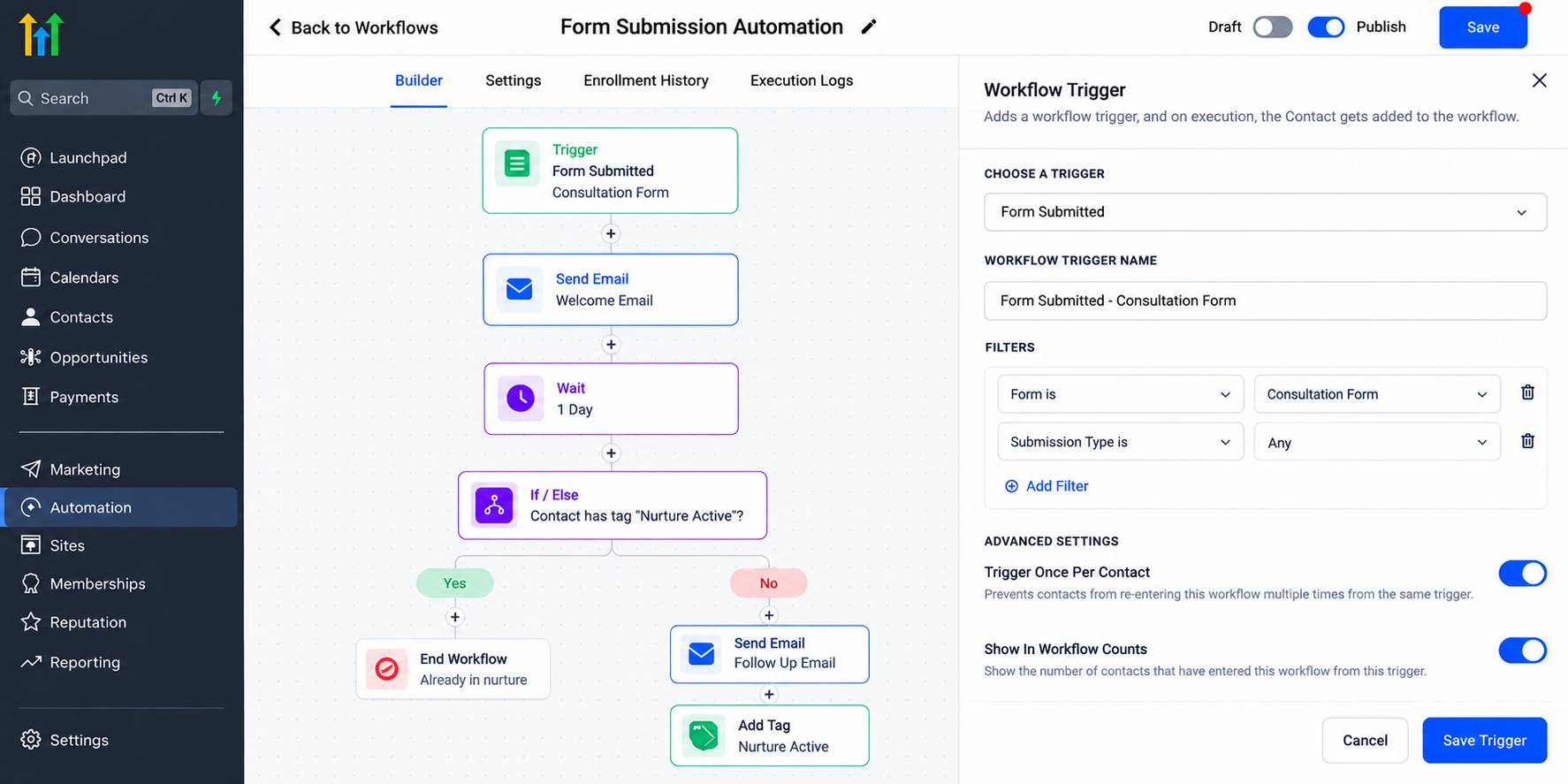The height and width of the screenshot is (784, 1568).
Task: Toggle the Publish switch
Action: click(1326, 27)
